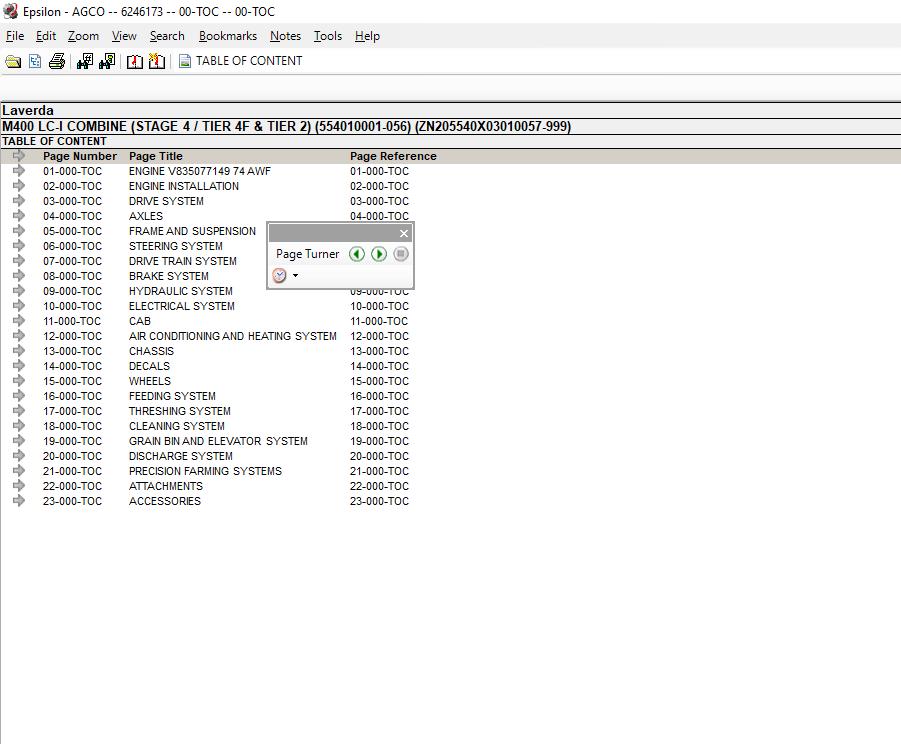Click page number 07-000-TOC

[x=72, y=261]
